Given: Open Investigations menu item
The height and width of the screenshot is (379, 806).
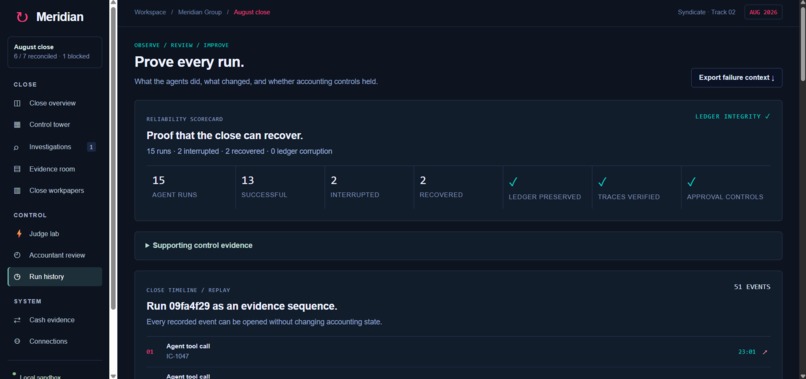Looking at the screenshot, I should coord(54,147).
